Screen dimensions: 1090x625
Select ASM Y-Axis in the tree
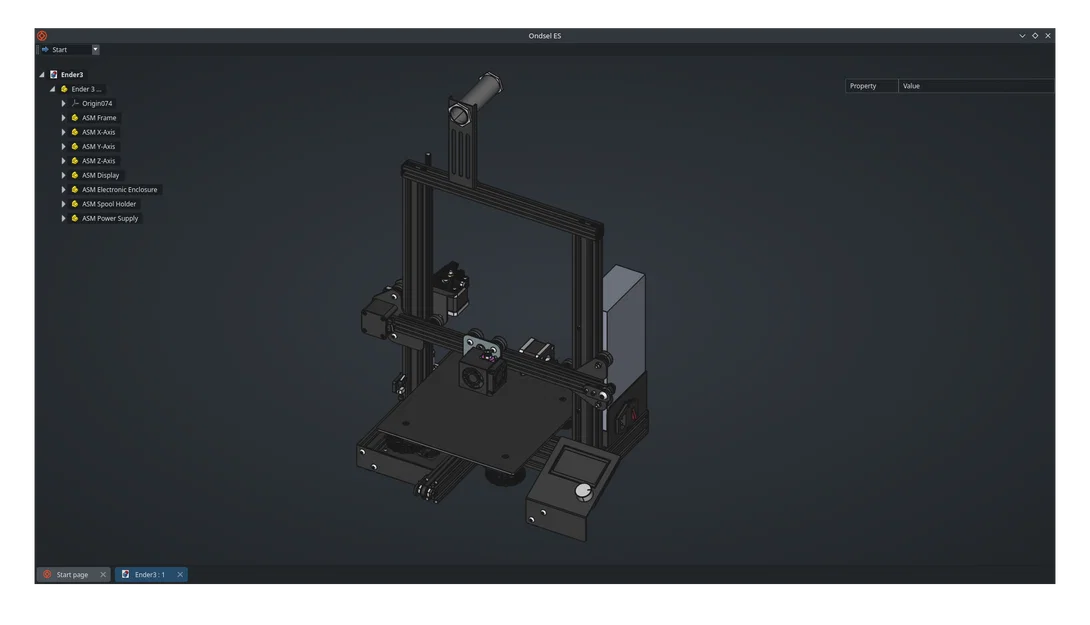pos(99,147)
